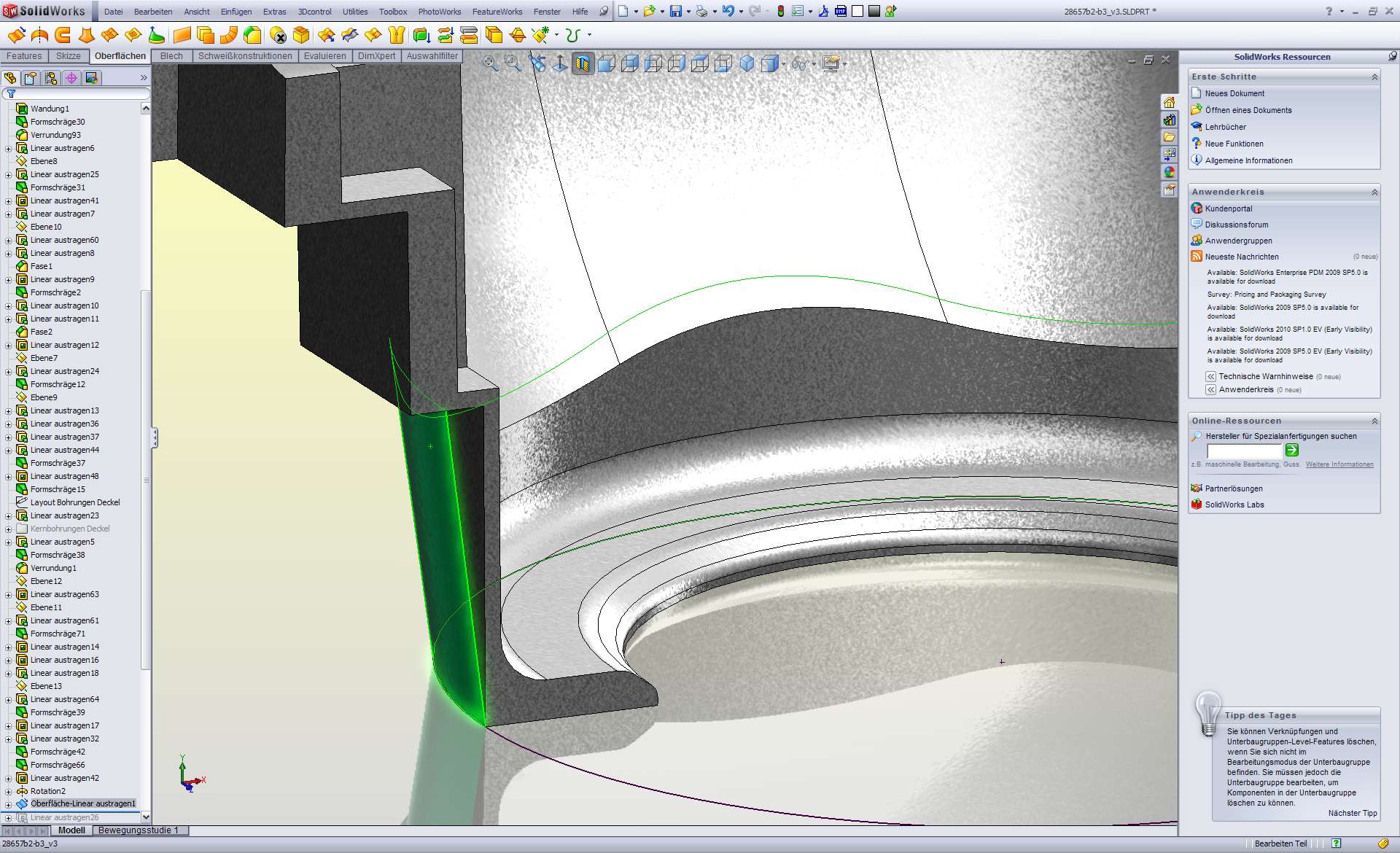Screen dimensions: 1400x853
Task: Click the save disk icon
Action: (x=676, y=11)
